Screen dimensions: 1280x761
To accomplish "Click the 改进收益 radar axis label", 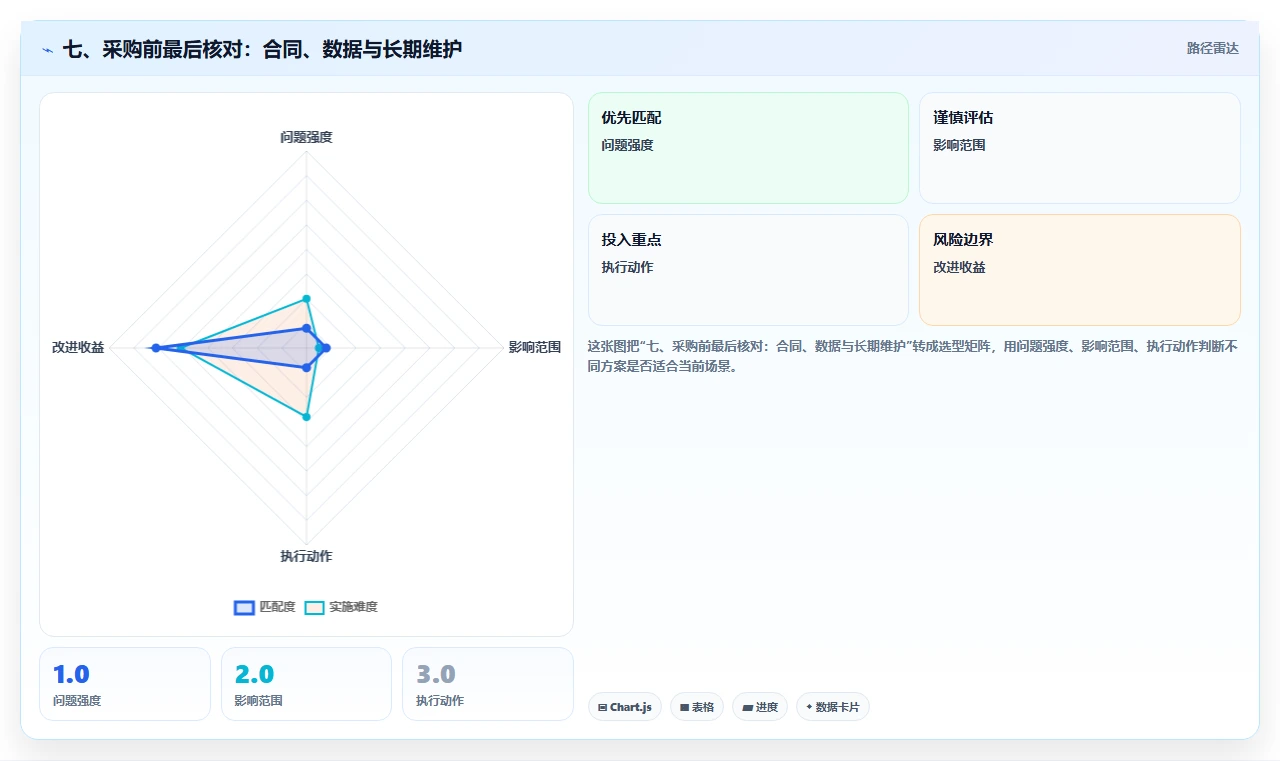I will 78,347.
